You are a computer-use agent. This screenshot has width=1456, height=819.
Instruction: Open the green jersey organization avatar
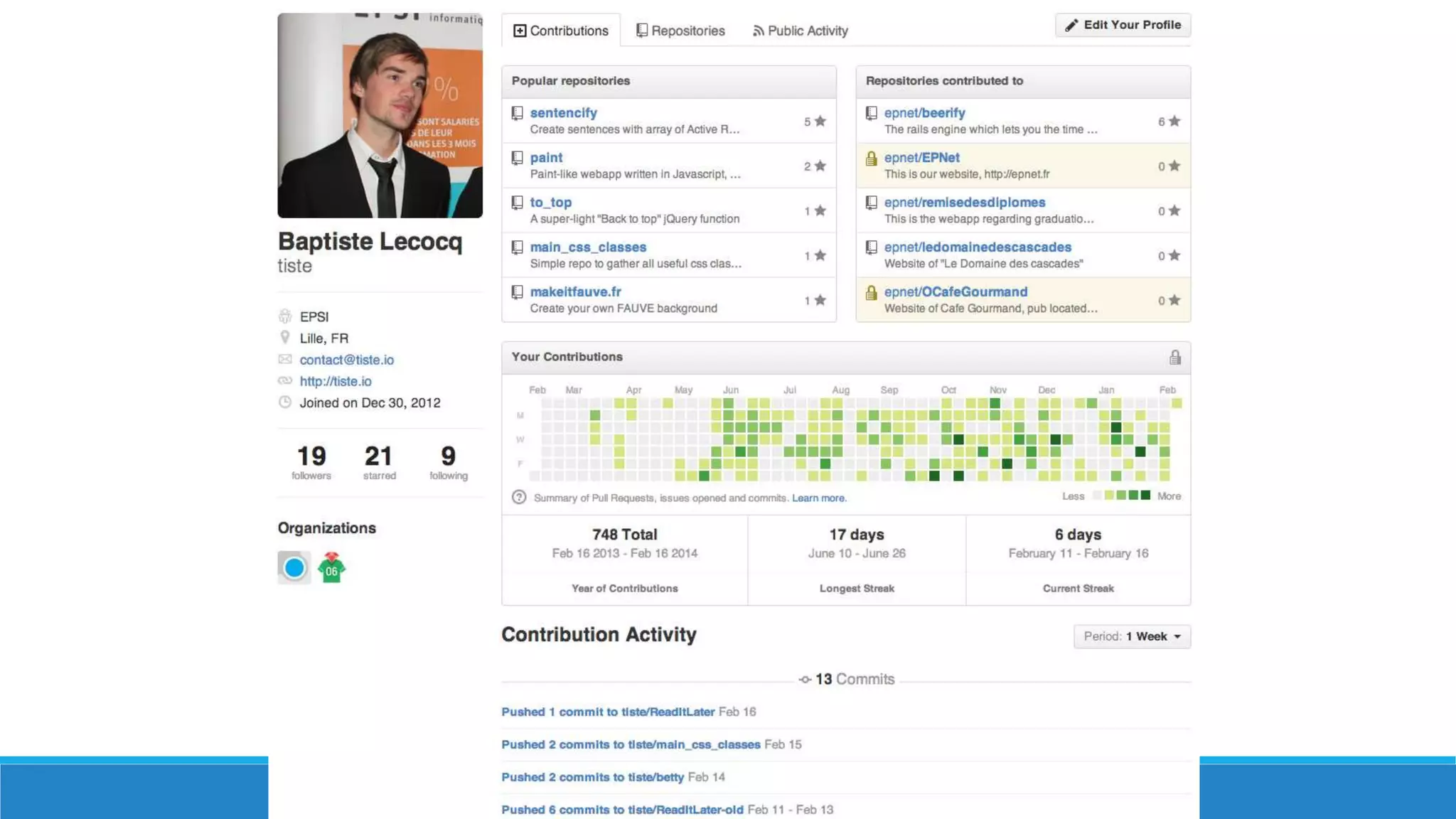click(331, 567)
